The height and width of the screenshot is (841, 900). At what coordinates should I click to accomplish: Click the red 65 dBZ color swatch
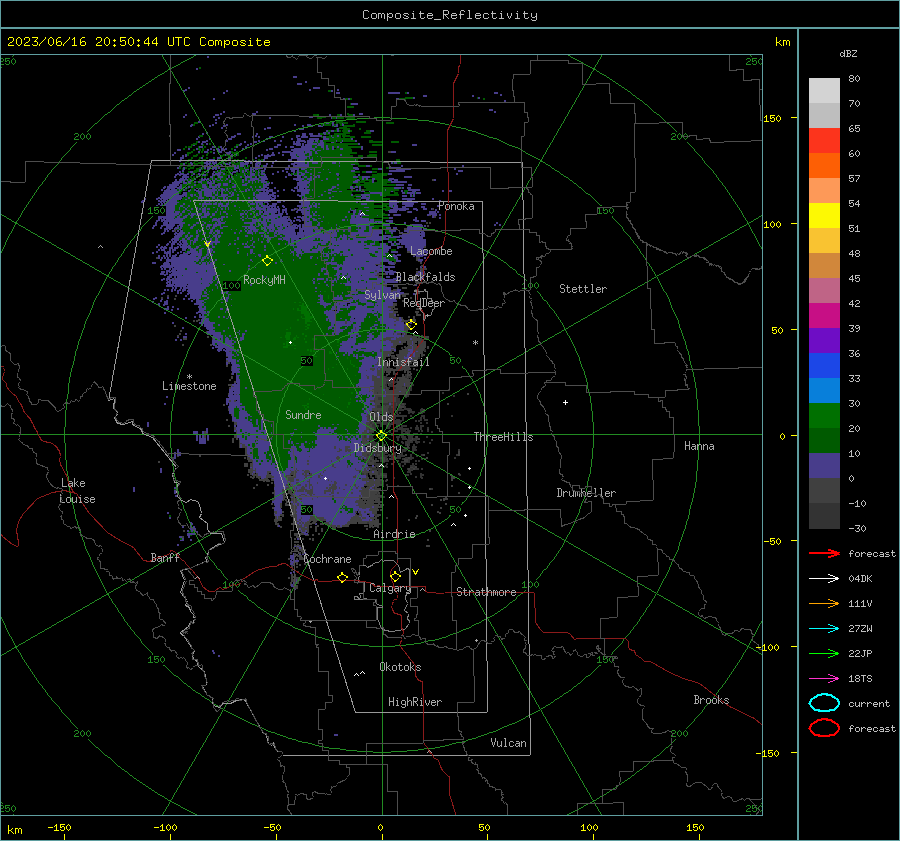click(824, 140)
